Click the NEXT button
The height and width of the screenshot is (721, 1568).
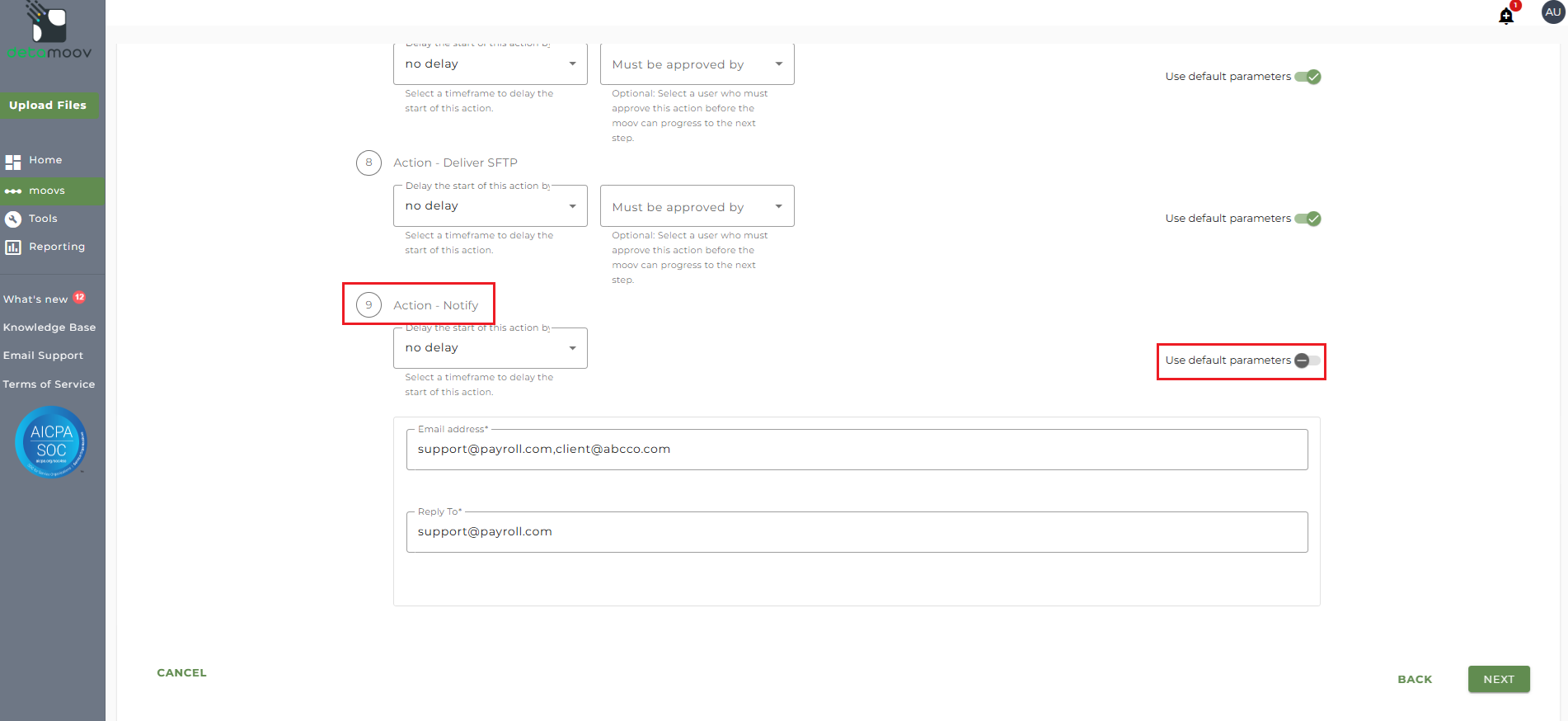click(x=1499, y=679)
